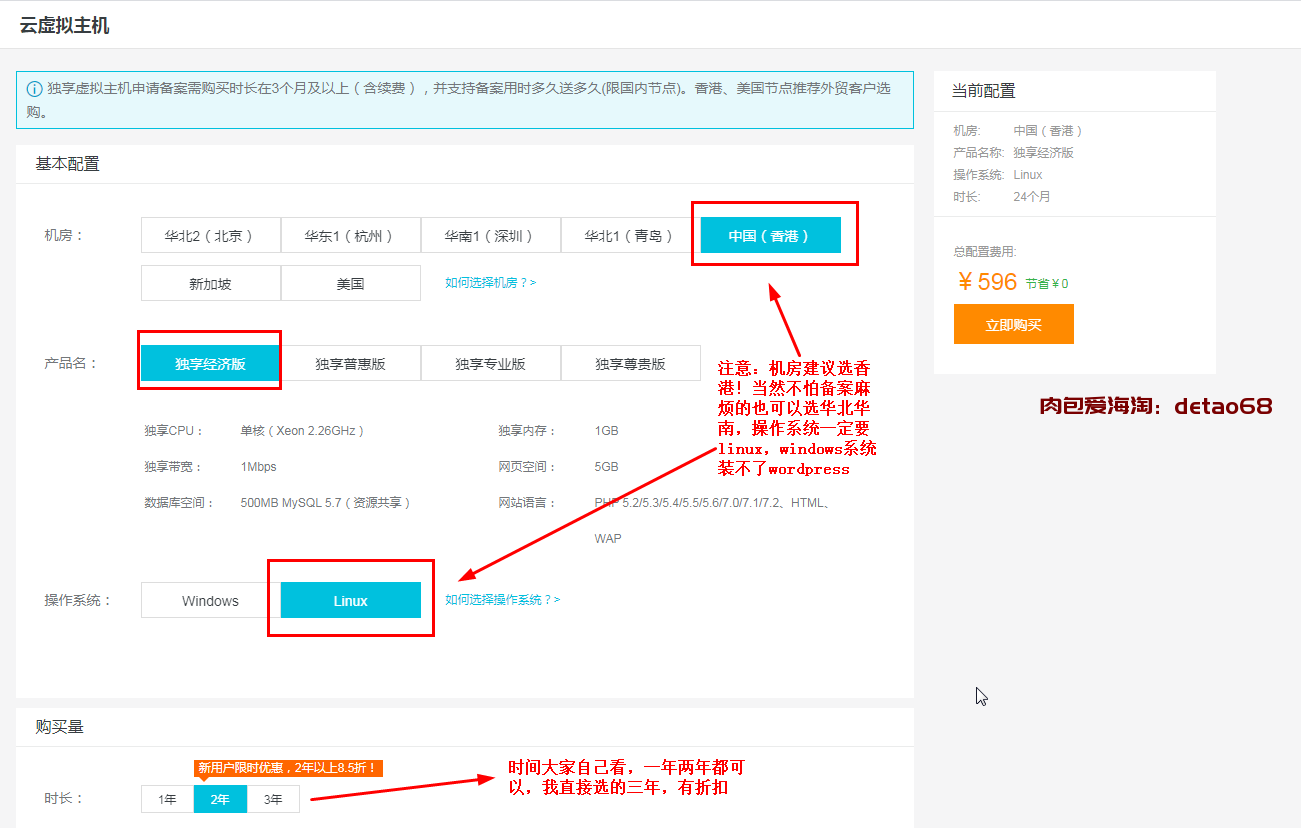Click the 500MB MySQL 5.7 database value
Viewport: 1301px width, 828px height.
pyautogui.click(x=326, y=503)
